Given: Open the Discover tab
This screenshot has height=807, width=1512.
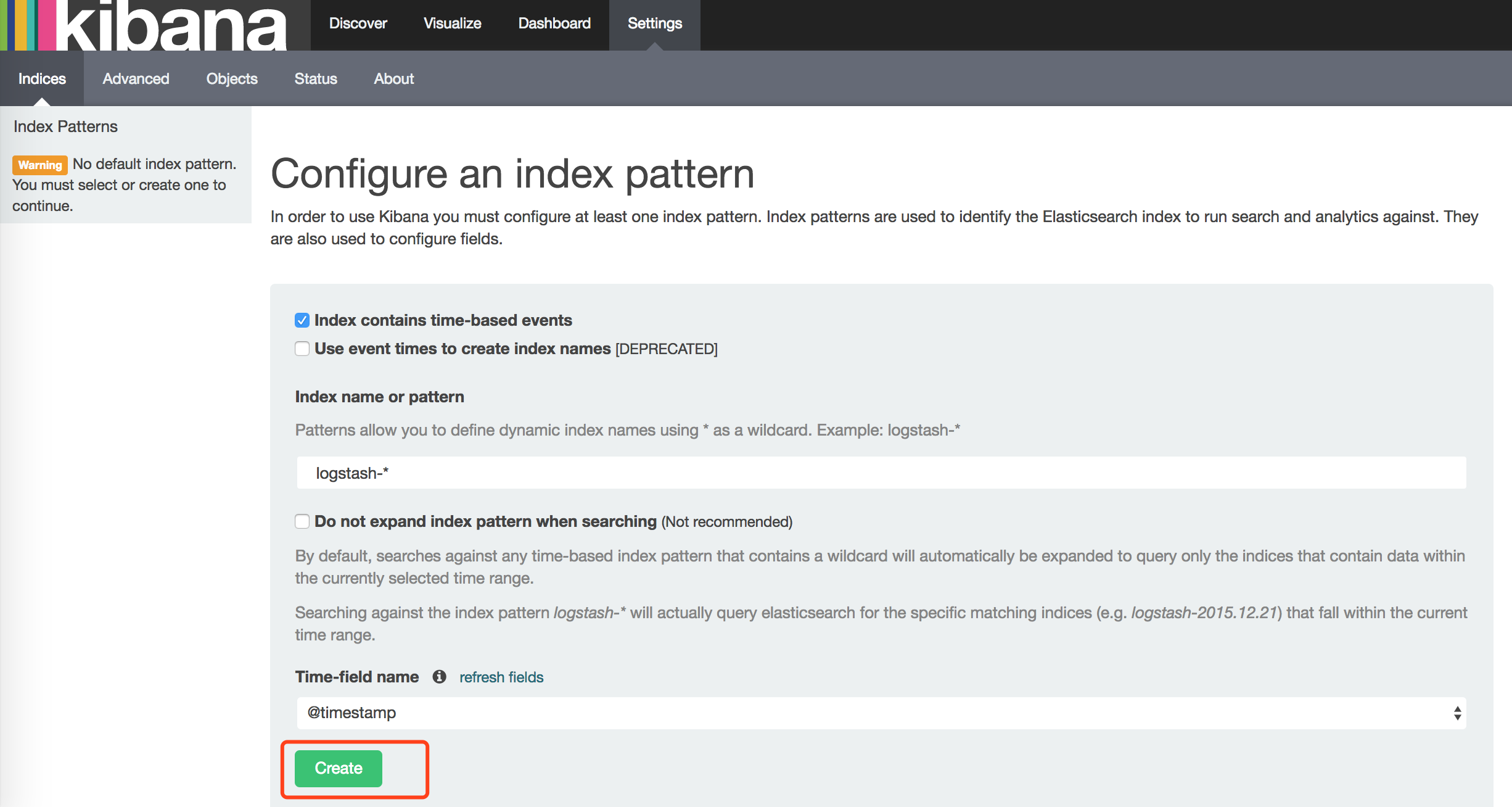Looking at the screenshot, I should tap(358, 23).
